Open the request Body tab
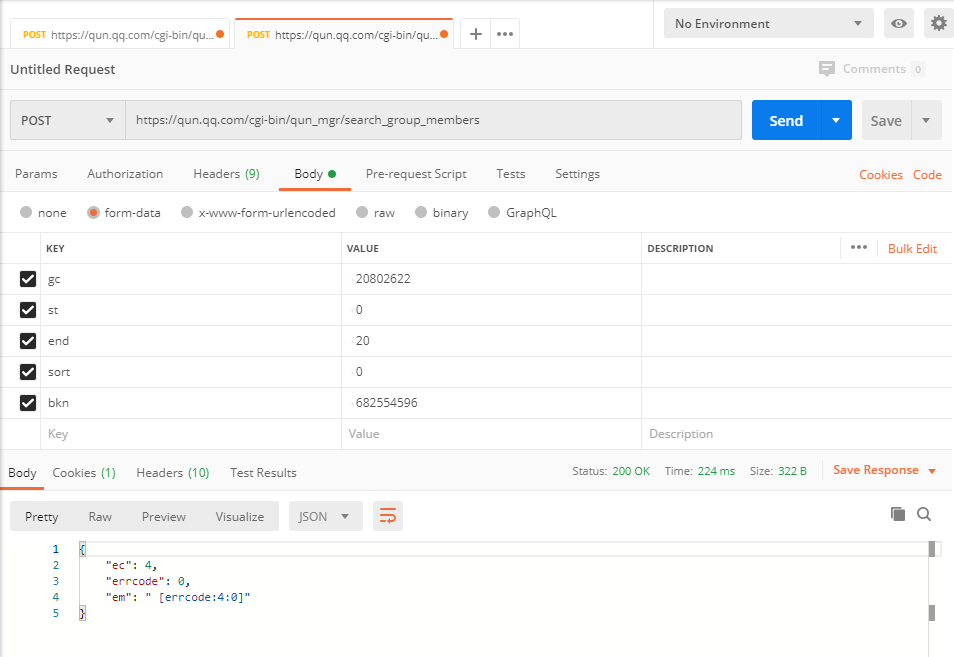This screenshot has width=954, height=657. (x=315, y=174)
